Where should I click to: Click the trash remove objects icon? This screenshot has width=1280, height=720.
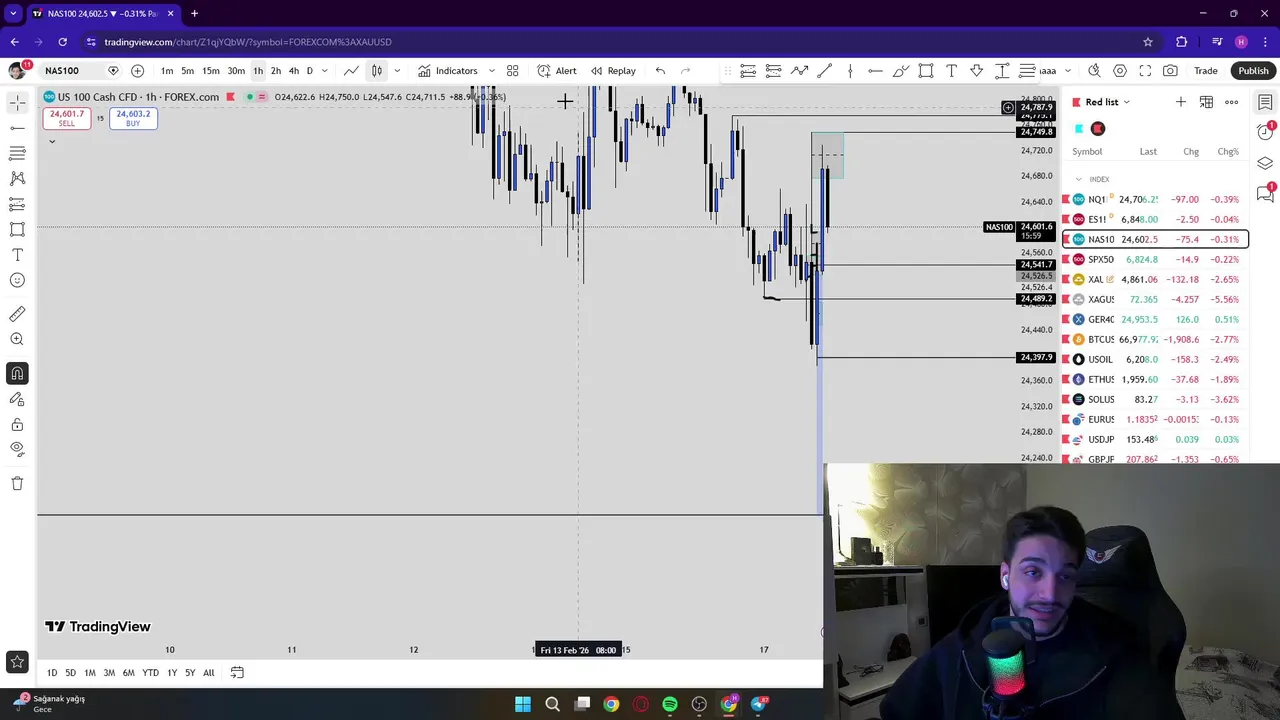click(x=17, y=483)
